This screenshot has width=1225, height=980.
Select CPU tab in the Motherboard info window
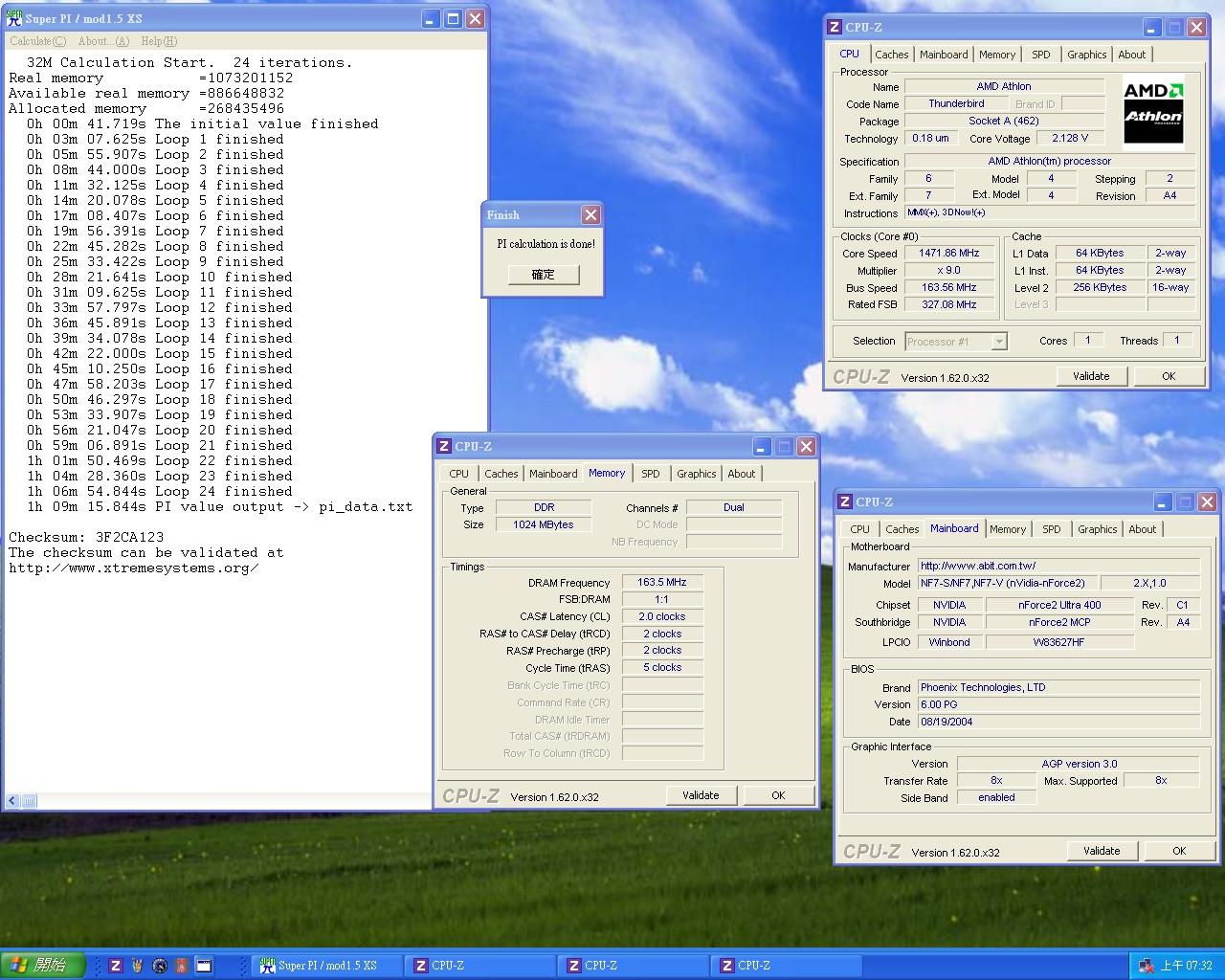tap(860, 529)
